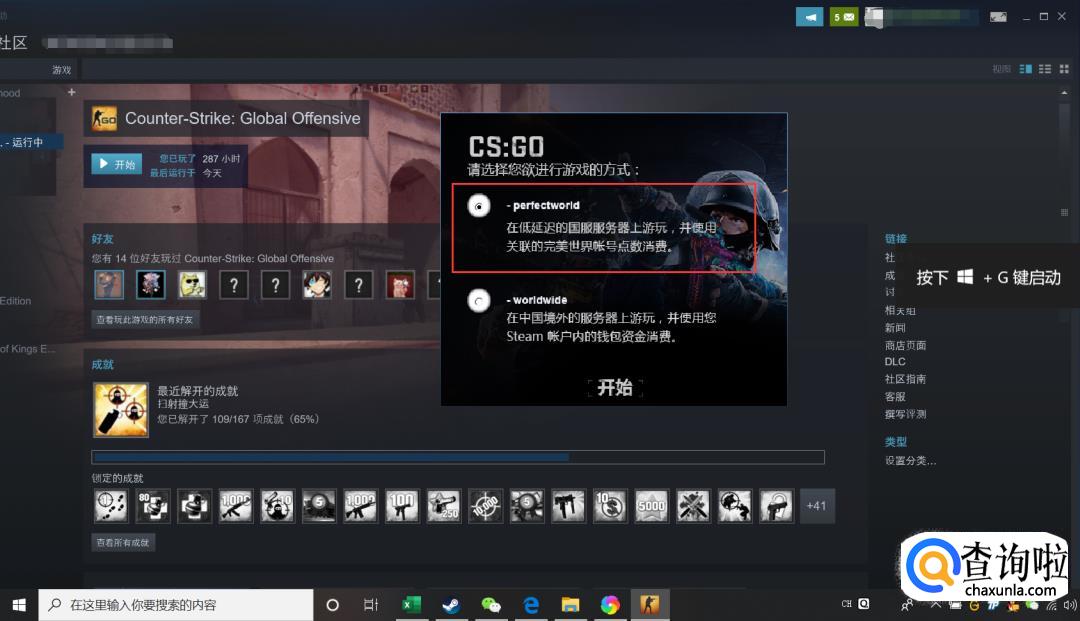Screen dimensions: 1080x621
Task: Switch to grid view layout icon
Action: point(1064,69)
